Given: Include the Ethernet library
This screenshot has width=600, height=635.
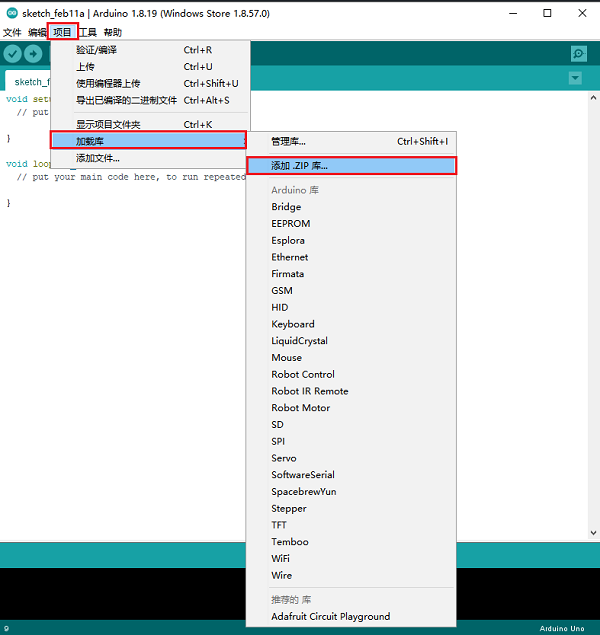Looking at the screenshot, I should (351, 257).
